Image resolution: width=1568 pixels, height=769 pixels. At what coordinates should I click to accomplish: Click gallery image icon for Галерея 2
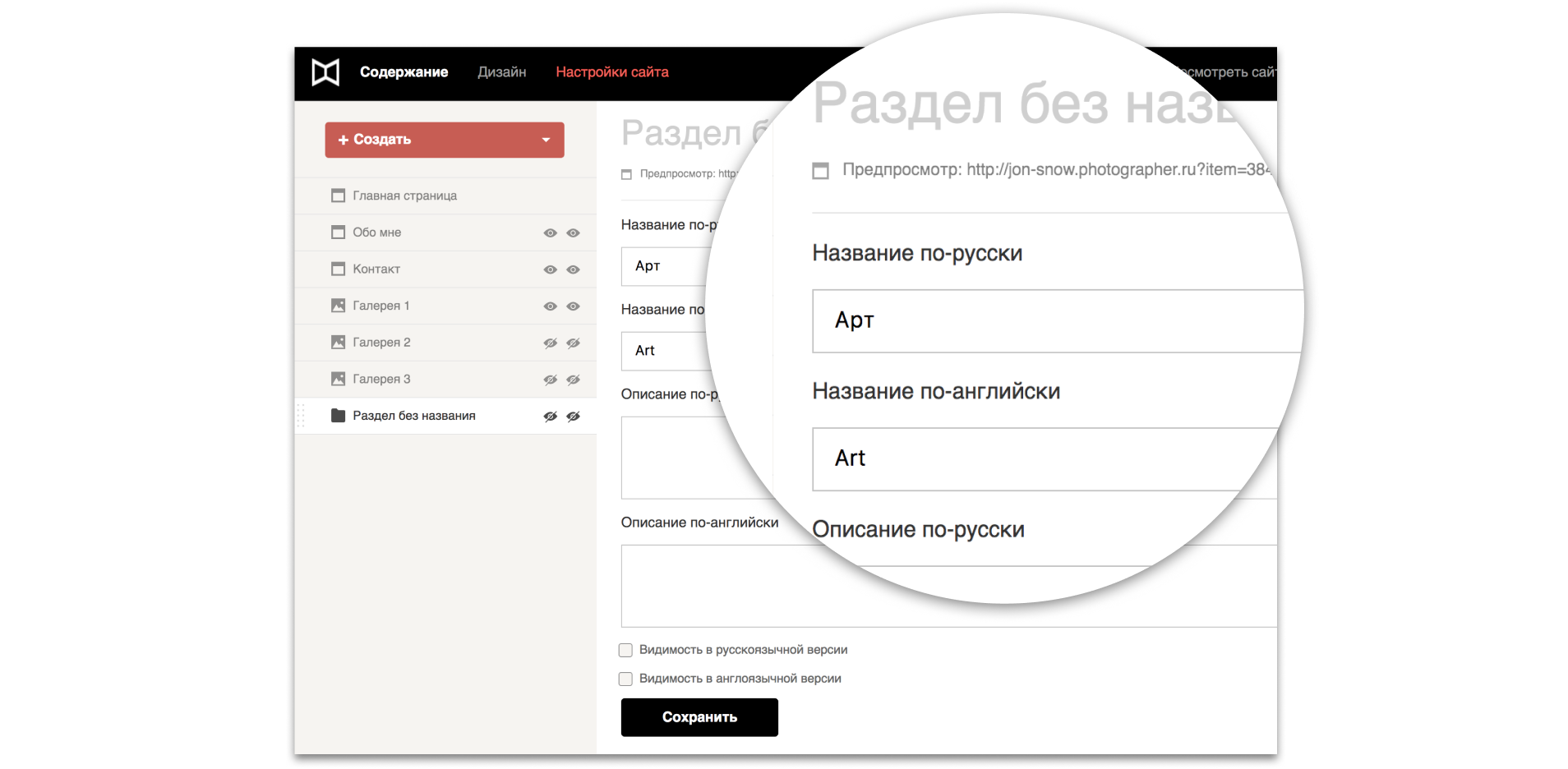tap(338, 342)
